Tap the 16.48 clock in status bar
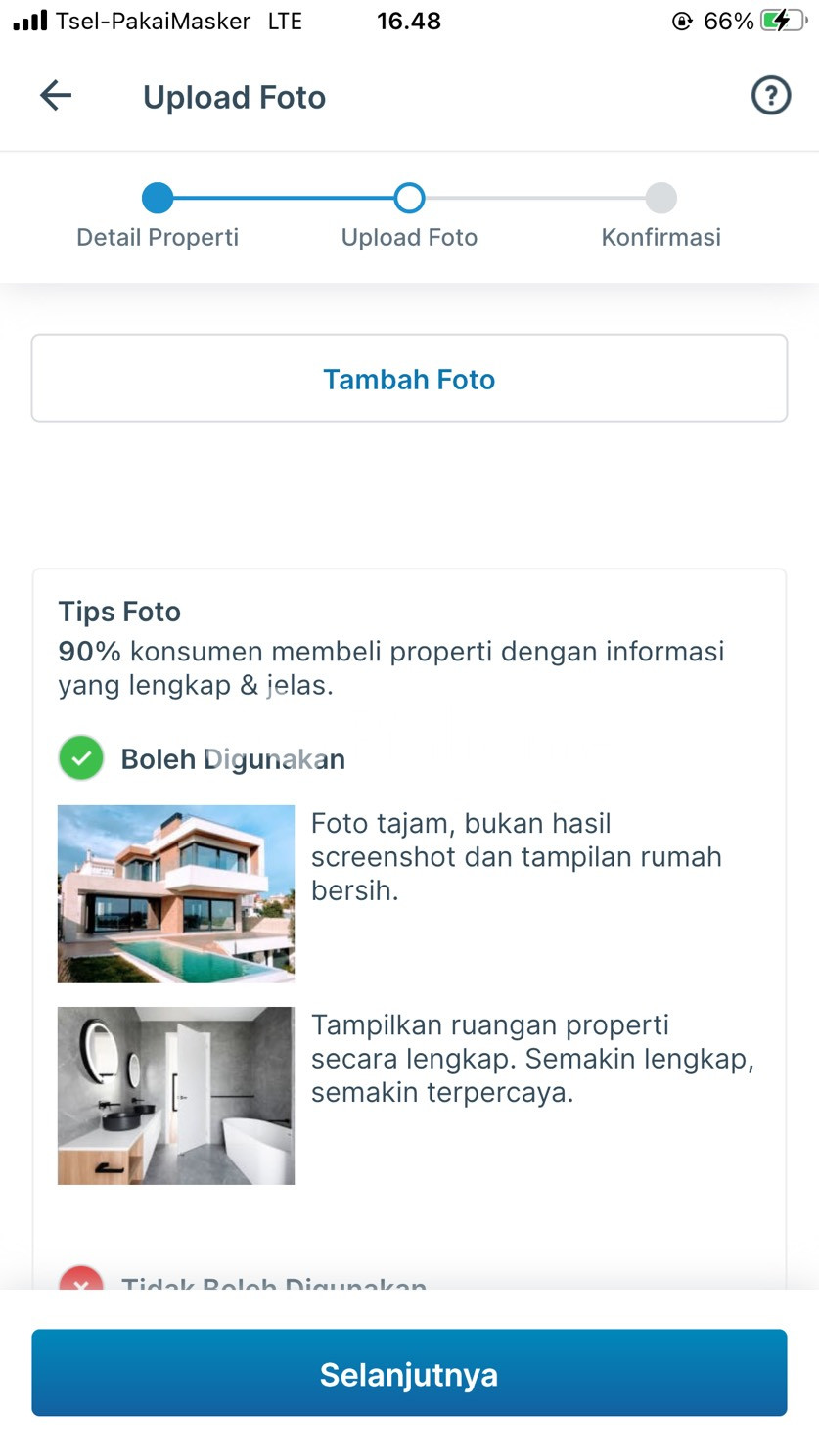This screenshot has height=1456, width=819. coord(409,21)
